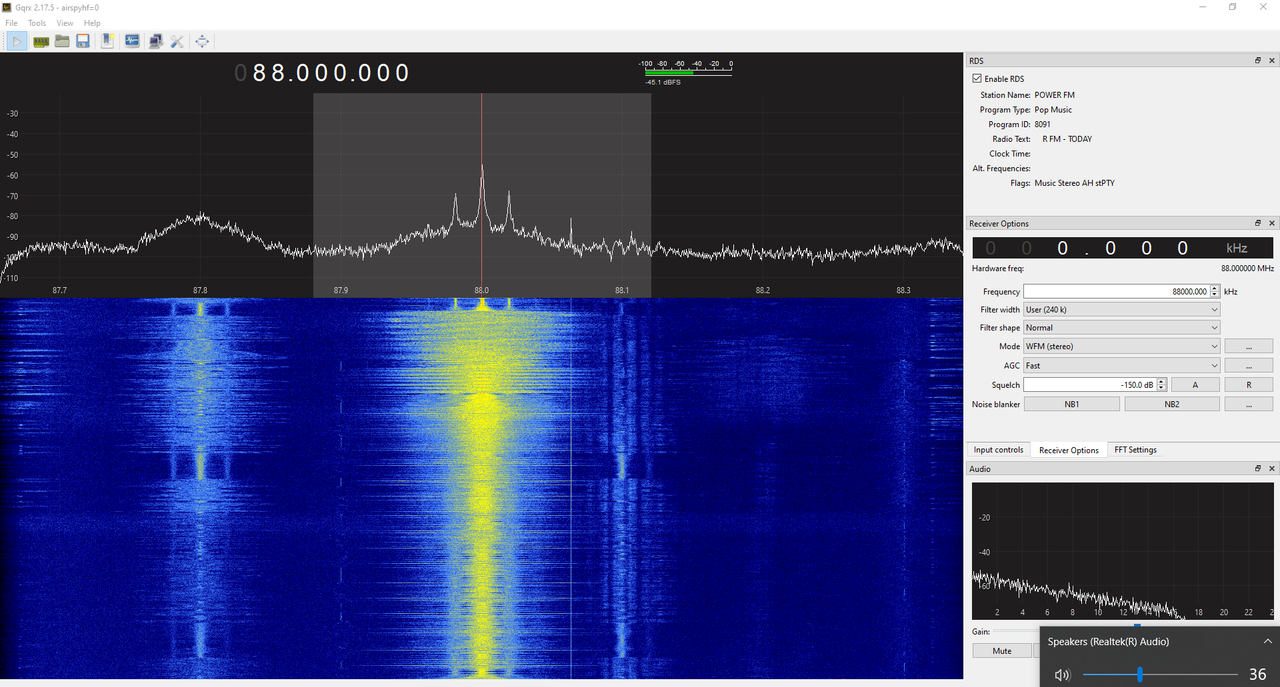The image size is (1280, 687).
Task: Click the audio spectrum plot
Action: [x=1124, y=551]
